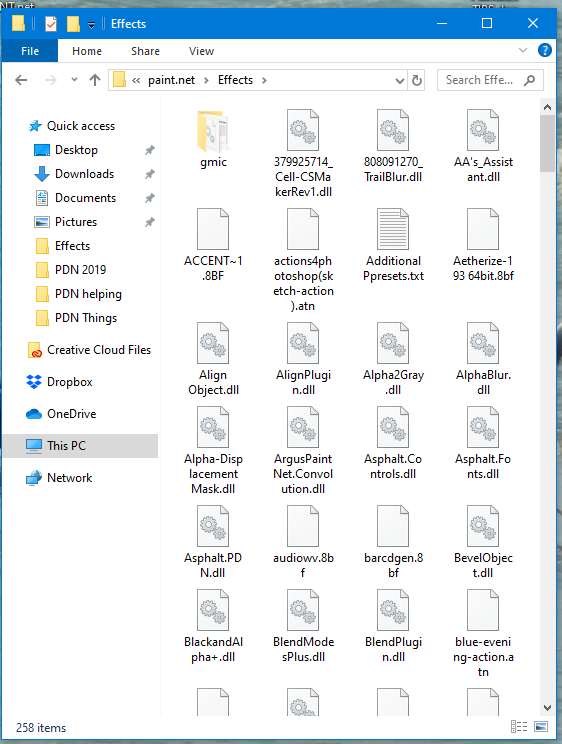
Task: Expand the ribbon with the chevron
Action: click(x=523, y=50)
